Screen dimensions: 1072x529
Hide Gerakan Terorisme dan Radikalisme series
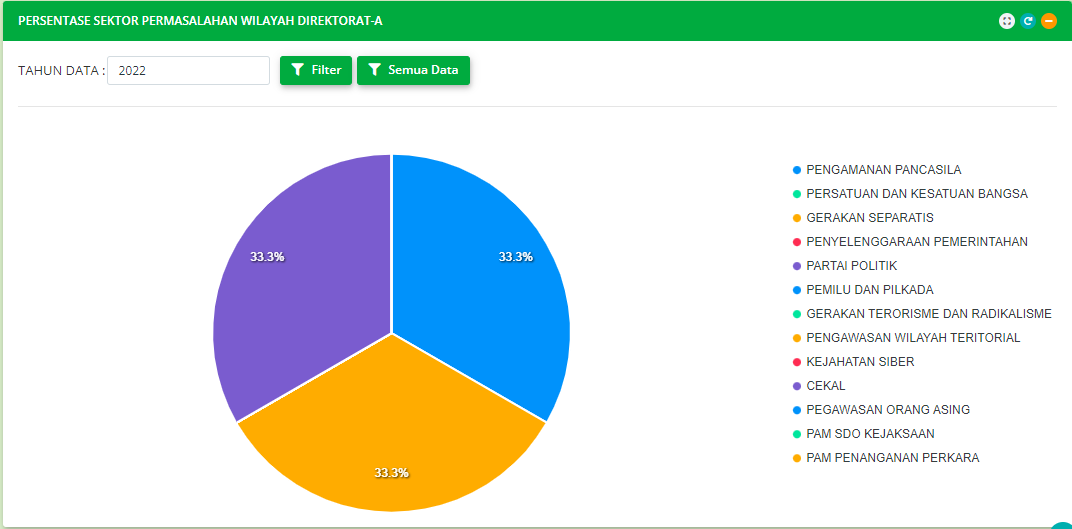(928, 314)
